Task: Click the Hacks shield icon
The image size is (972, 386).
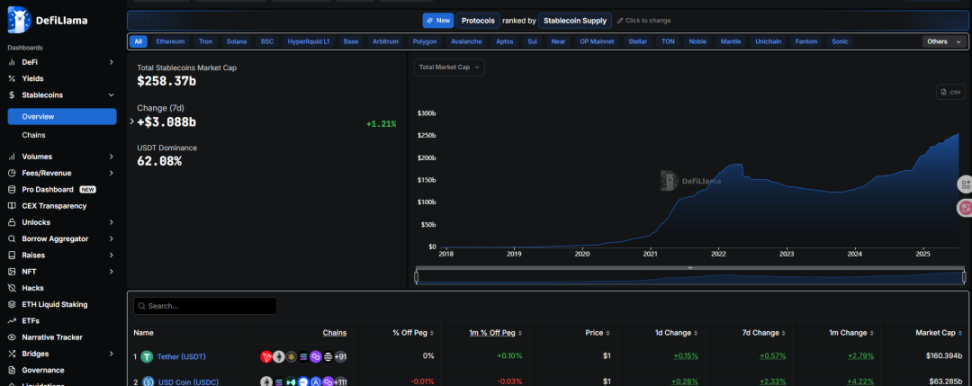Action: (x=11, y=288)
